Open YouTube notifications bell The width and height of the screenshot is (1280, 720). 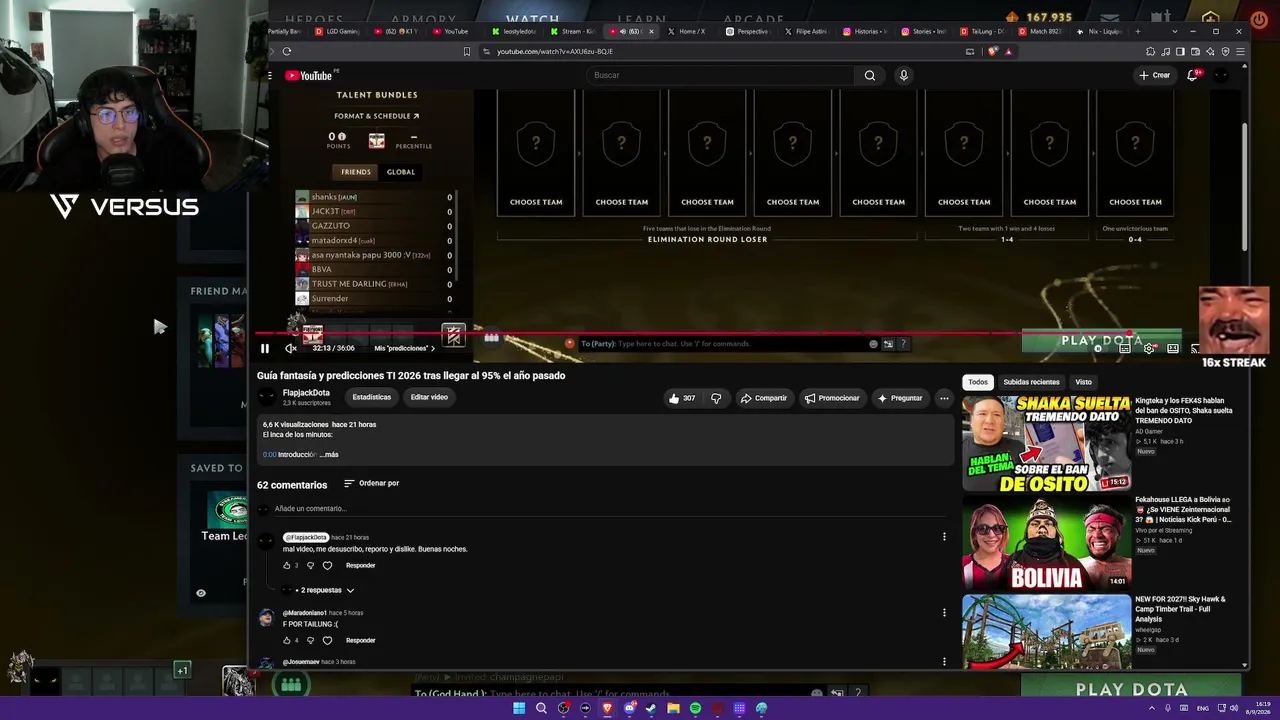coord(1193,75)
